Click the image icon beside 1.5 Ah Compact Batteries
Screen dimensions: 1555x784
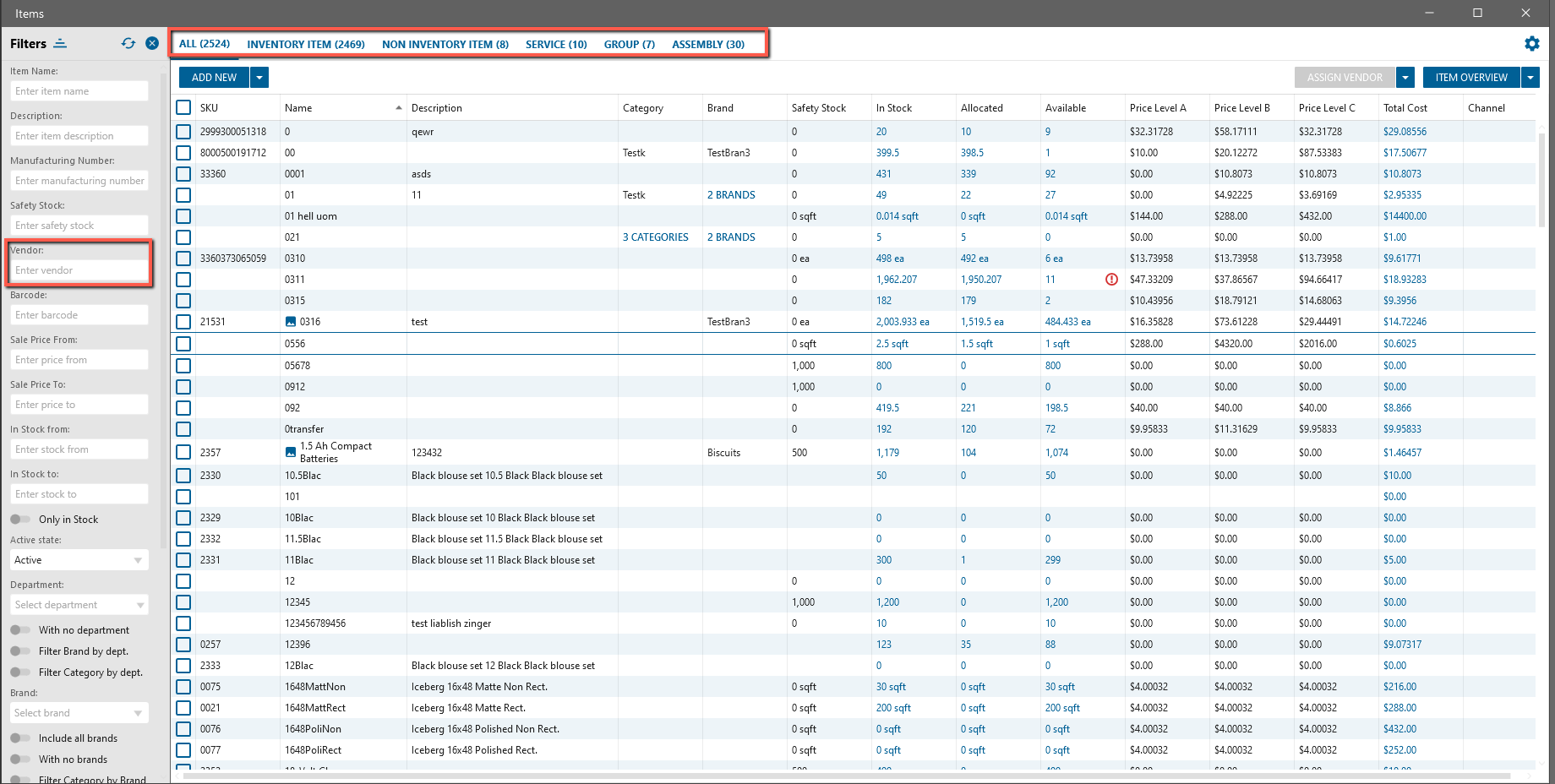click(x=291, y=453)
